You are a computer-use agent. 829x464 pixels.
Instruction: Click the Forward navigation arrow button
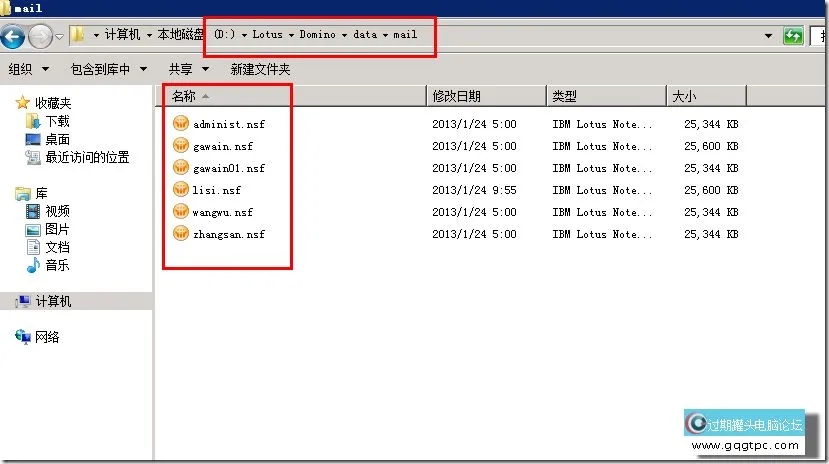tap(40, 36)
